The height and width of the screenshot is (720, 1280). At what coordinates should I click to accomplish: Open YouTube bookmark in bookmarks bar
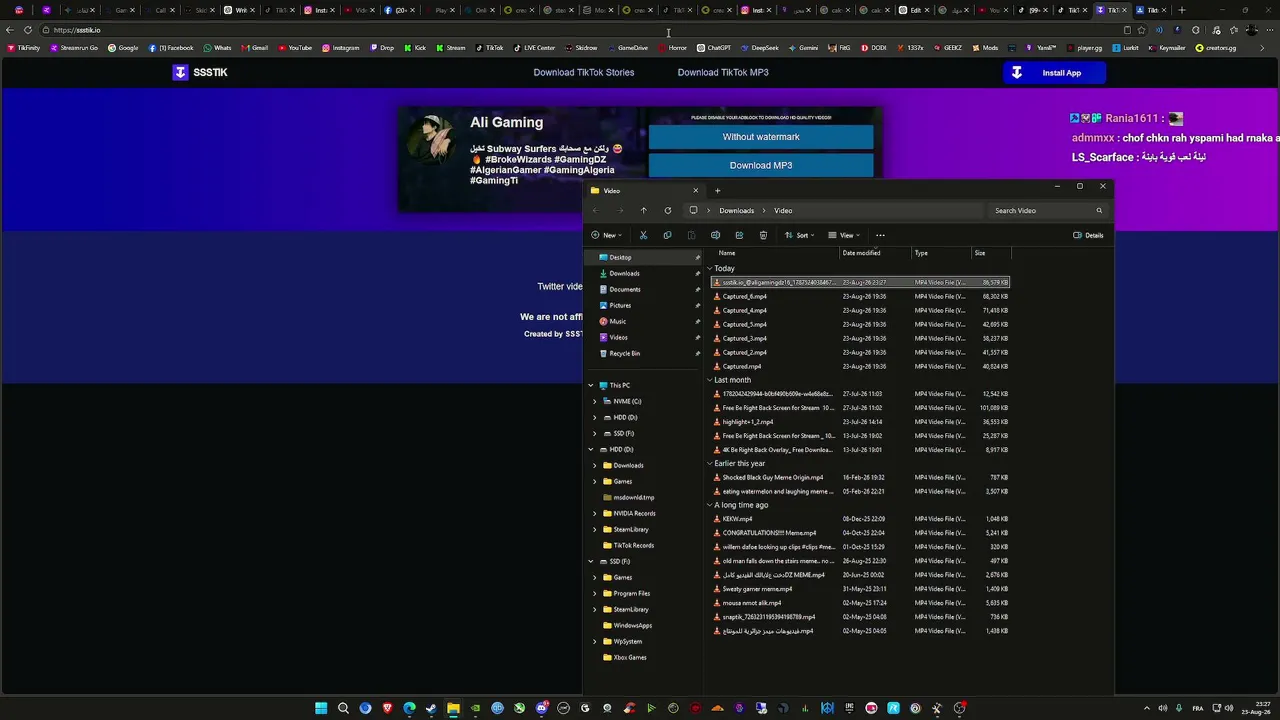[x=295, y=48]
